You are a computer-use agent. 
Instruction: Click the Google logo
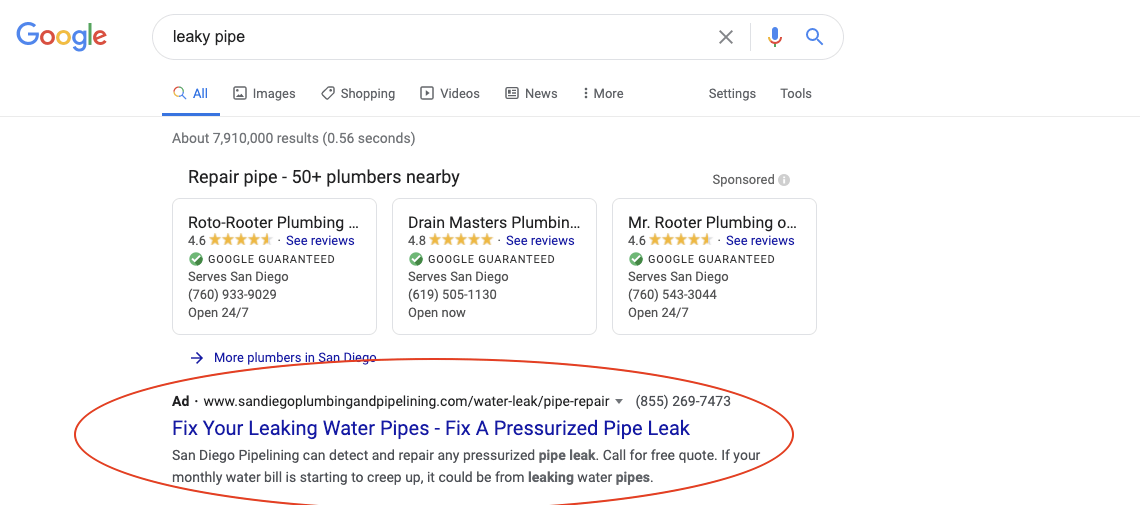tap(62, 36)
